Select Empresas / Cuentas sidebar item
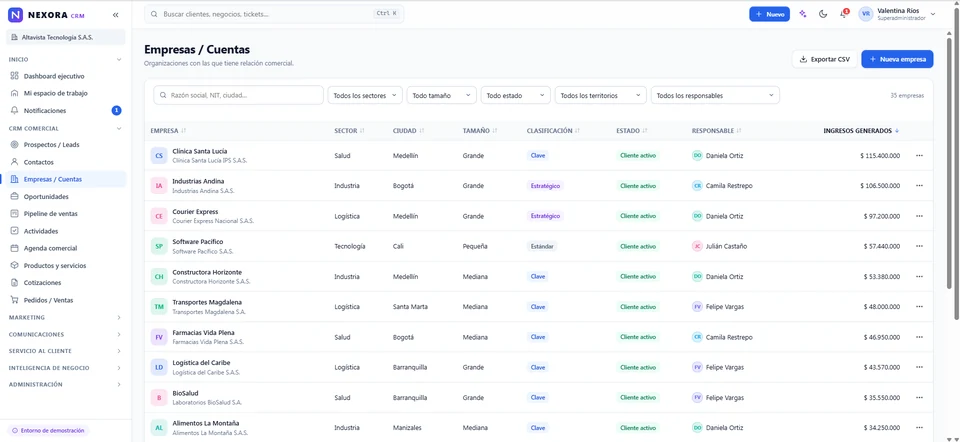The width and height of the screenshot is (960, 442). pyautogui.click(x=66, y=179)
